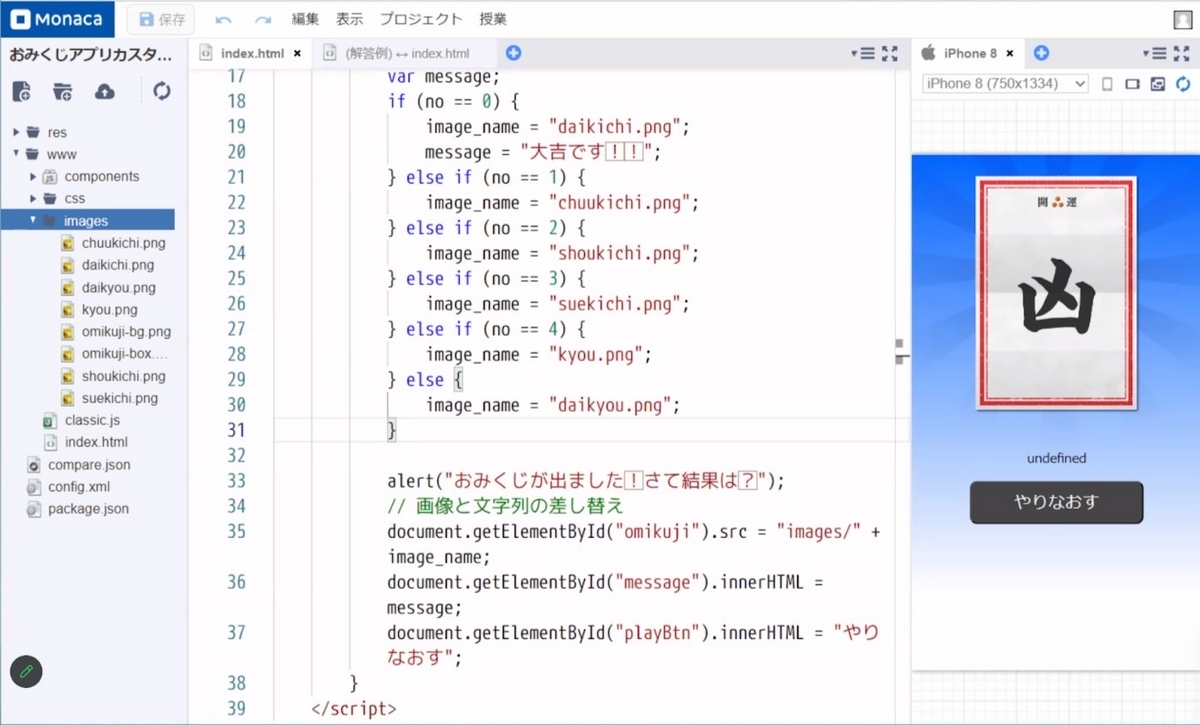Collapse the images folder

tap(33, 220)
